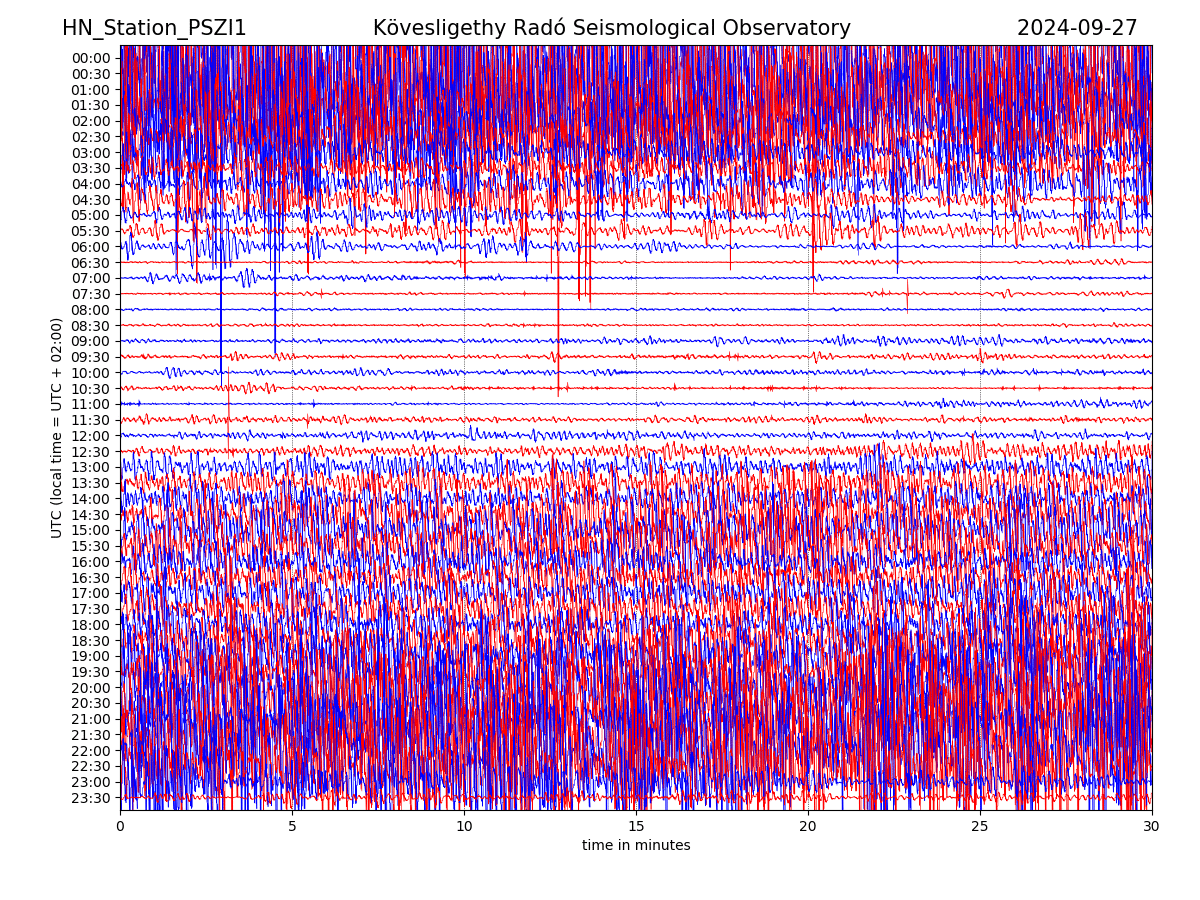
Task: Select the 5 minute x-axis tick label
Action: point(292,827)
